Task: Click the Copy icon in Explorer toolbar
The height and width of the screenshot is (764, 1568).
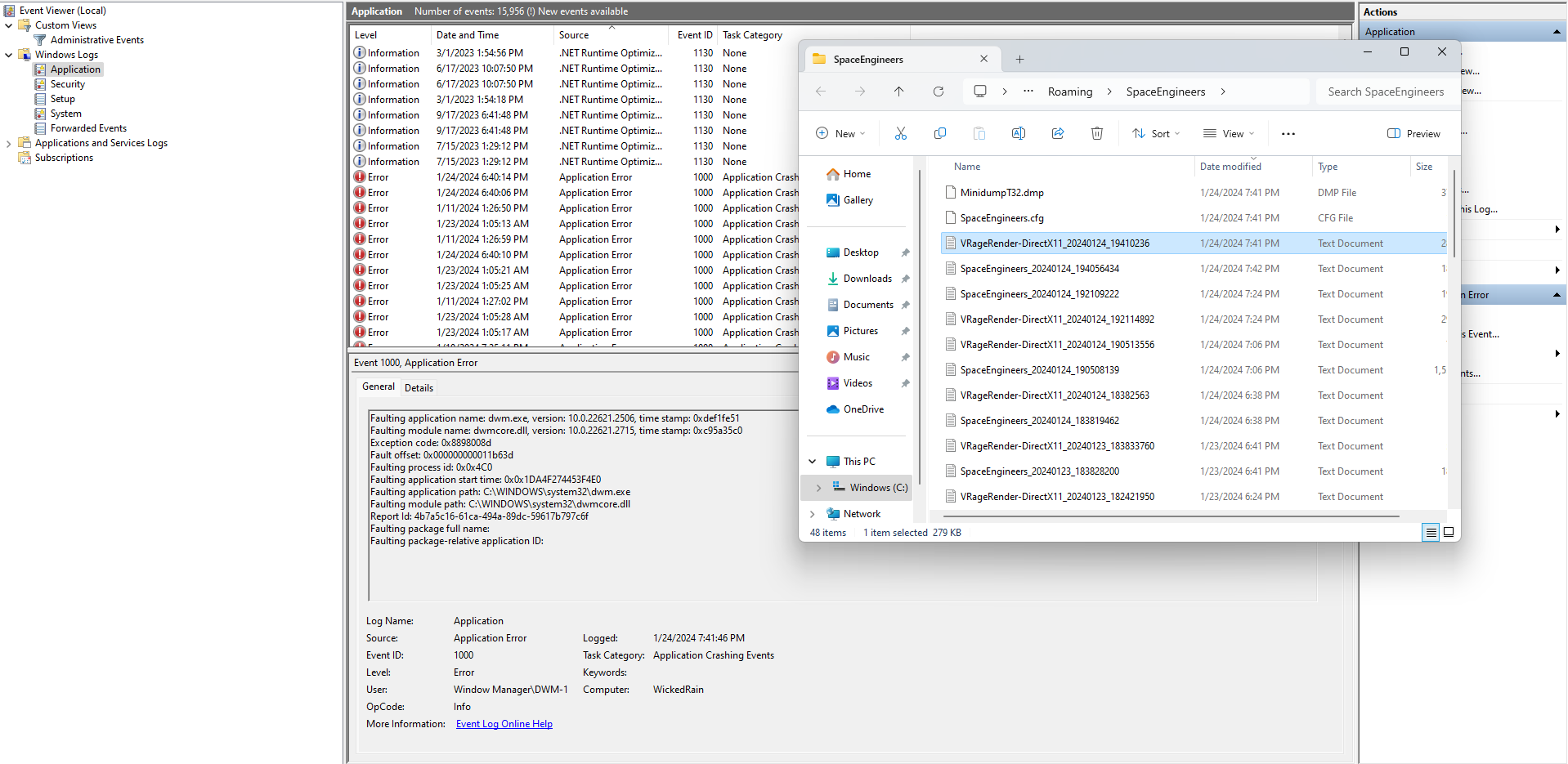Action: tap(939, 134)
